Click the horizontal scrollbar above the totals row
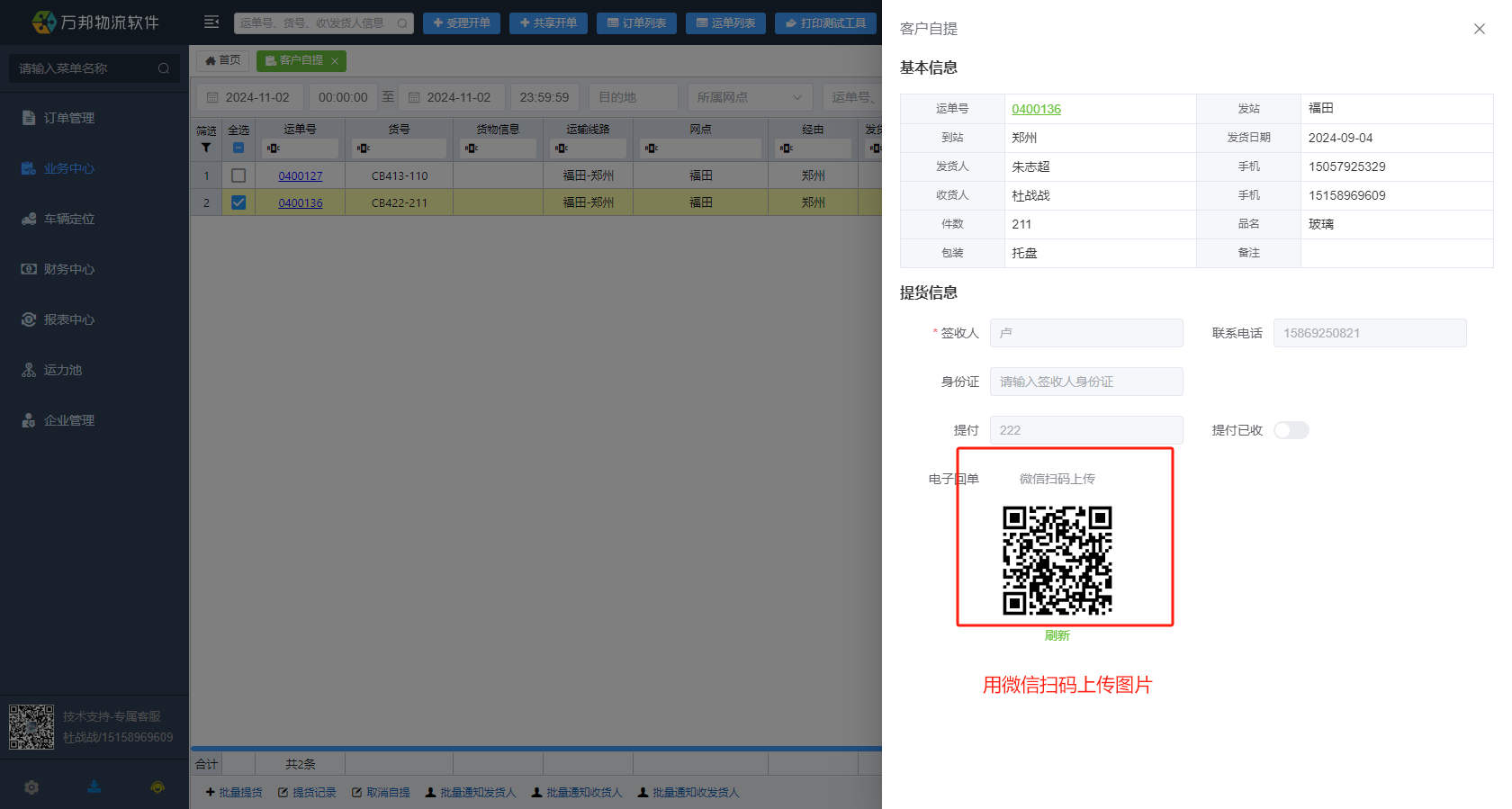The image size is (1512, 809). click(536, 749)
